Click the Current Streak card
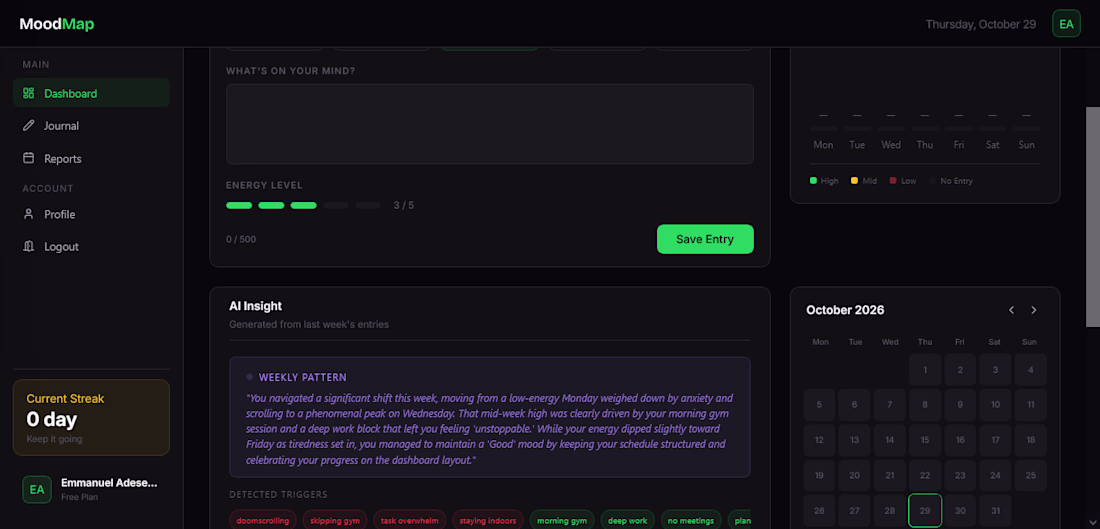The image size is (1100, 529). click(x=91, y=417)
